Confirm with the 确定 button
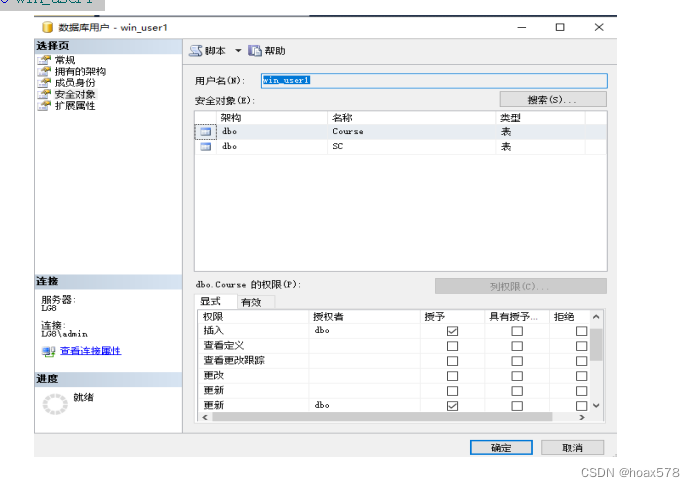Viewport: 695px width, 487px height. coord(501,448)
